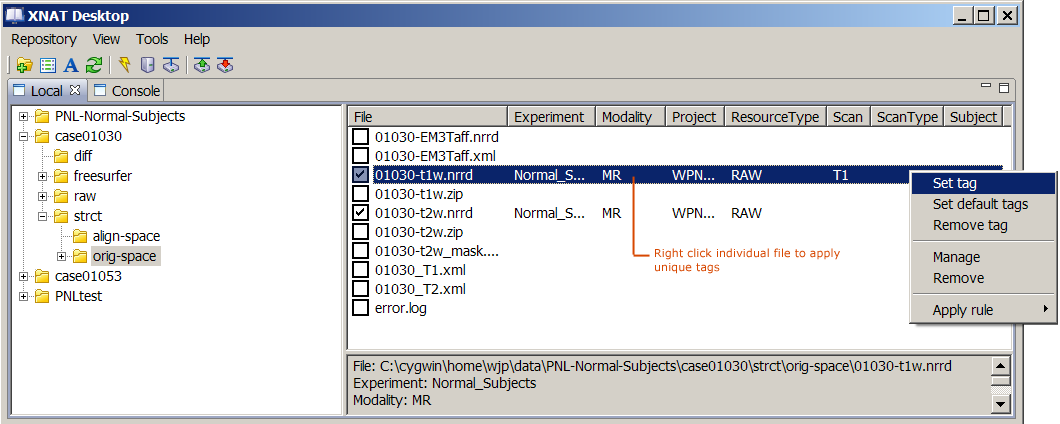Click the green arrow upload drive icon
This screenshot has width=1060, height=424.
coord(201,65)
